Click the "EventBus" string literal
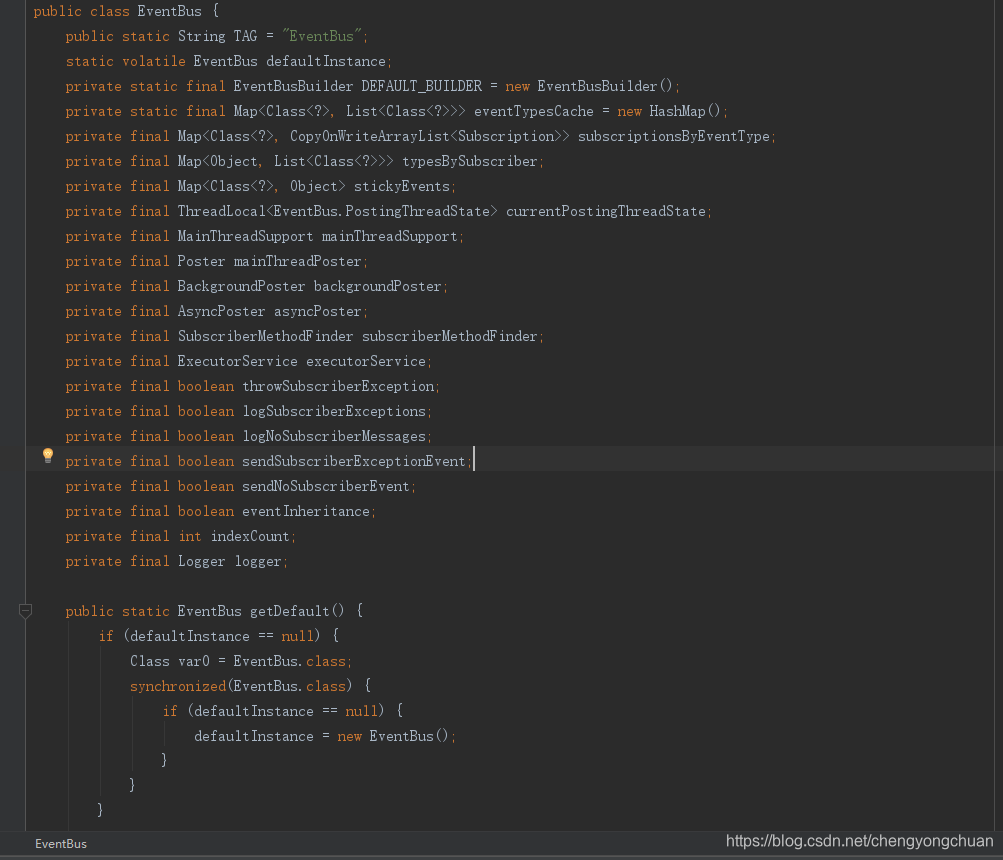The width and height of the screenshot is (1003, 860). (322, 36)
